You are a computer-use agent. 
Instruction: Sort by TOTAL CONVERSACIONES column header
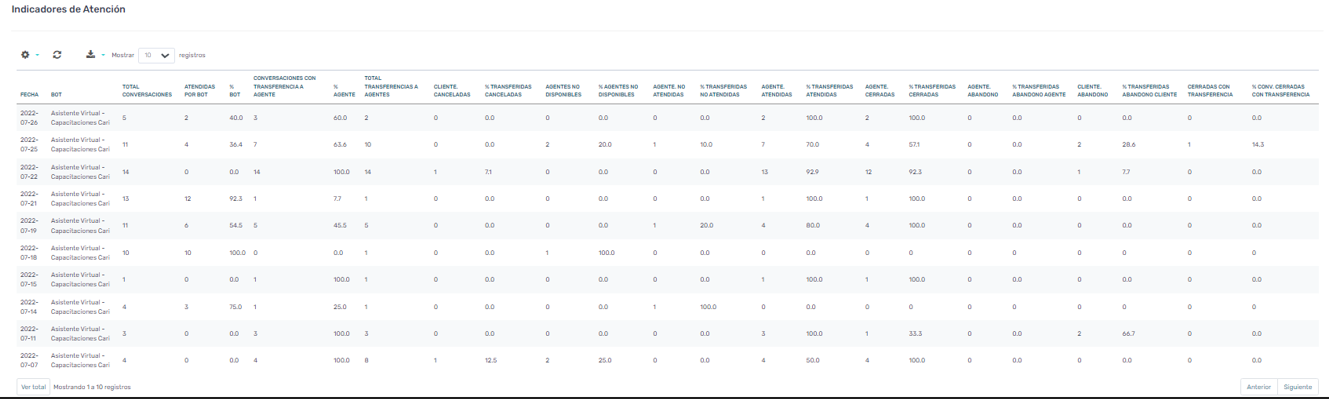(147, 90)
